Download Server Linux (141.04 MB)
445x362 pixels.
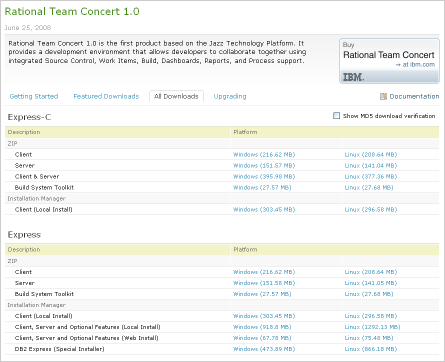coord(371,166)
